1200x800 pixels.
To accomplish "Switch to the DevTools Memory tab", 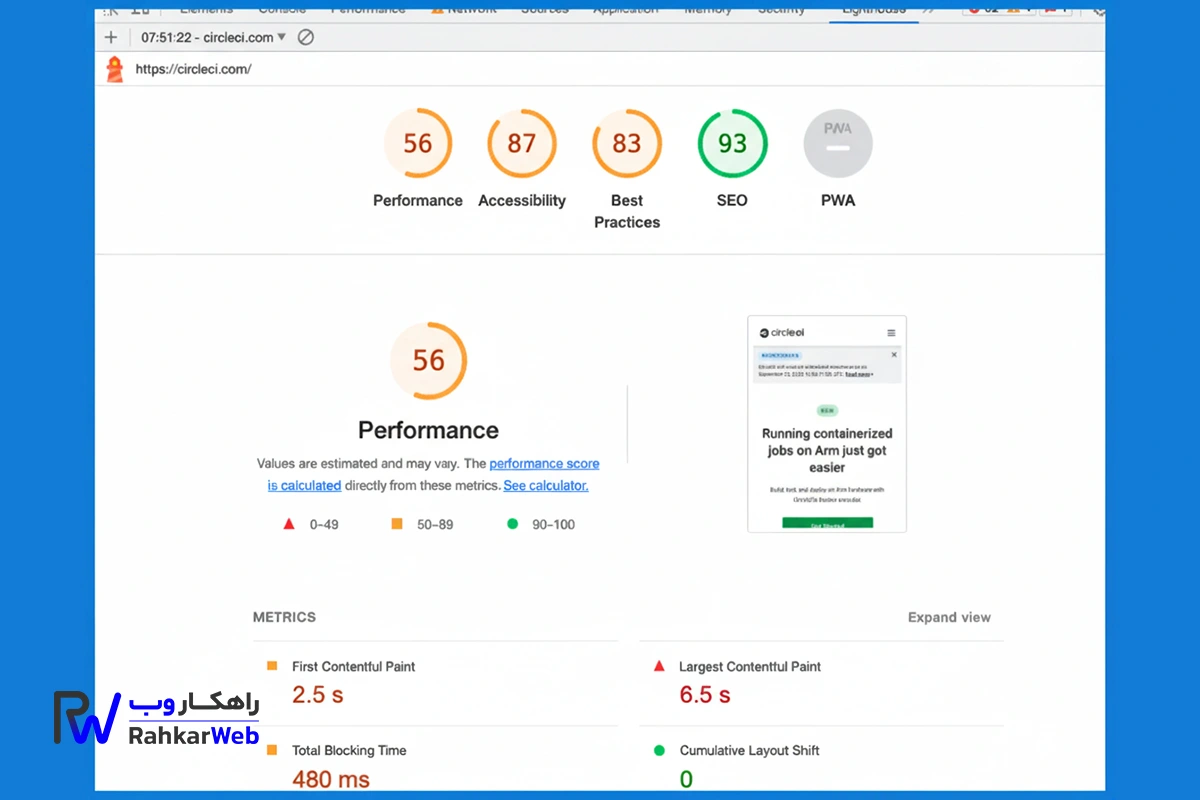I will 708,9.
